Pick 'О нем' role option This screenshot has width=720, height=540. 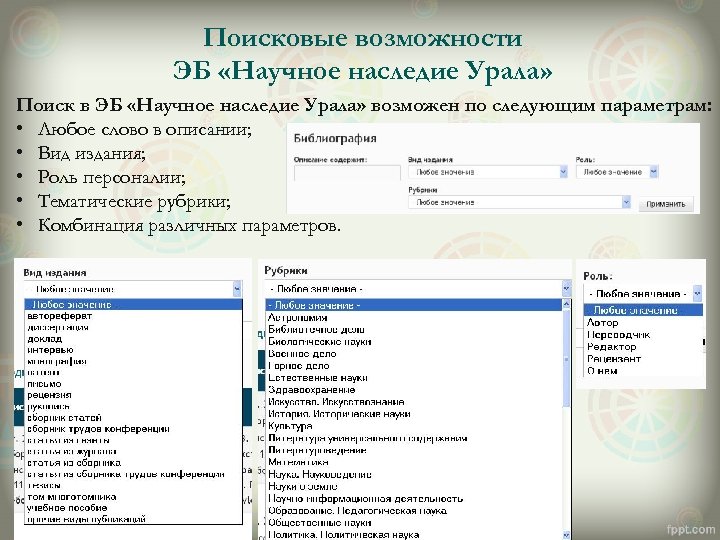[x=643, y=371]
